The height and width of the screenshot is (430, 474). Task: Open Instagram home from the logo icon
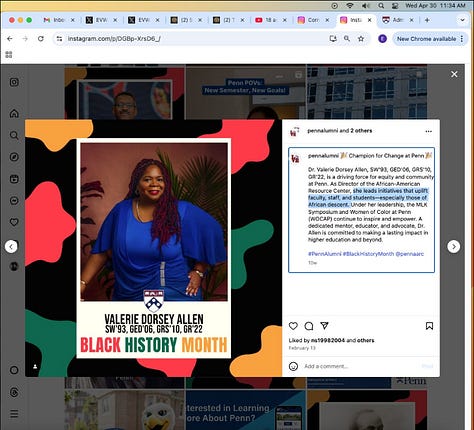click(x=14, y=82)
